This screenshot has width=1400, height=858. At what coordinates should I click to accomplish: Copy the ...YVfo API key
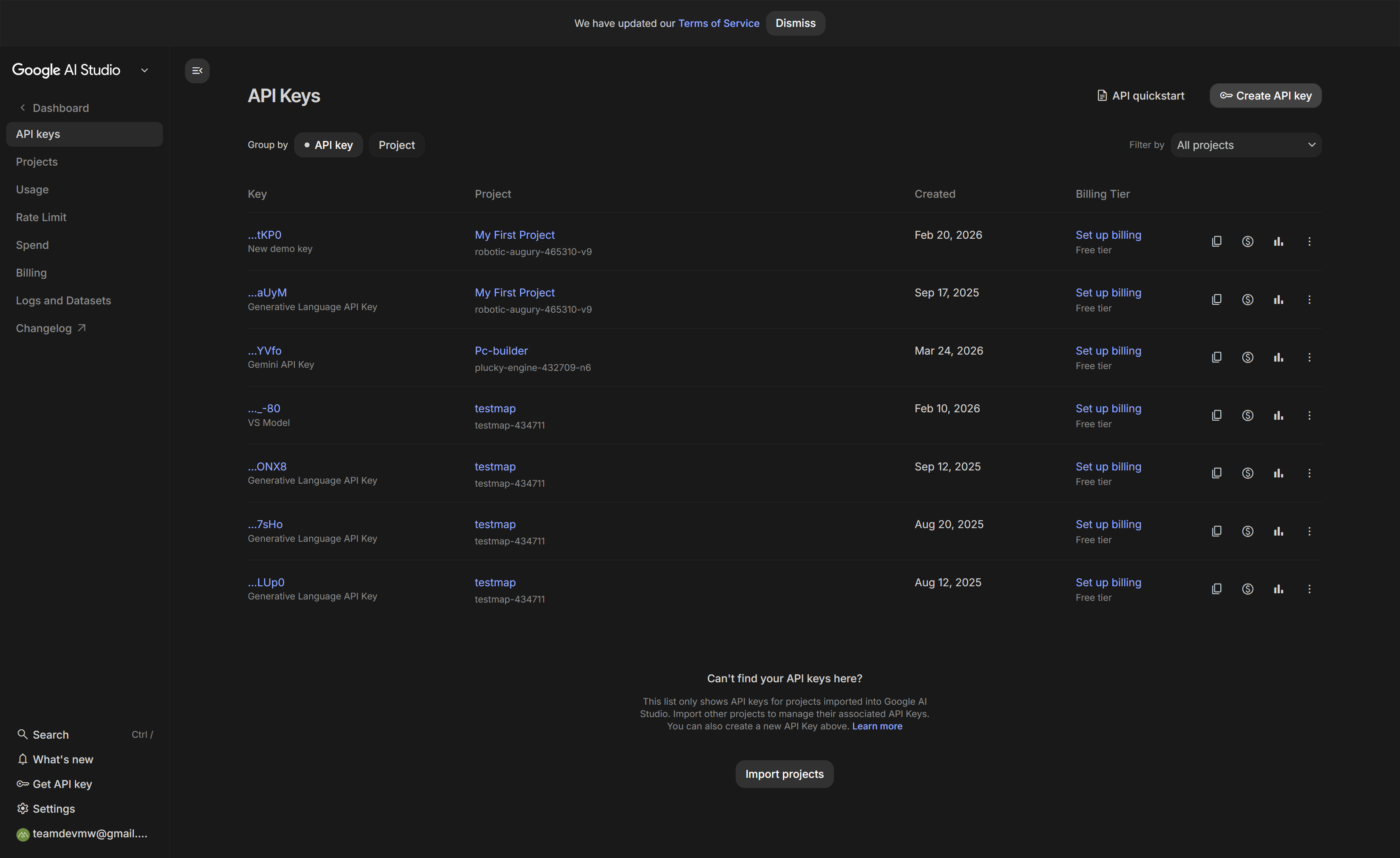pos(1216,357)
